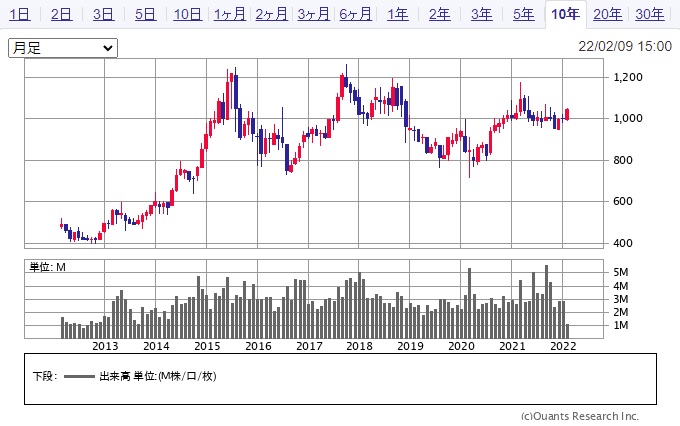Image resolution: width=680 pixels, height=426 pixels.
Task: Click the latest red candlestick near 2022
Action: tap(567, 114)
